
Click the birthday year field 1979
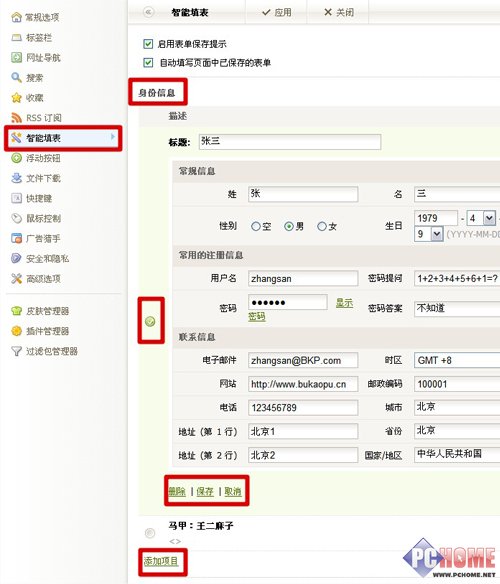coord(436,218)
